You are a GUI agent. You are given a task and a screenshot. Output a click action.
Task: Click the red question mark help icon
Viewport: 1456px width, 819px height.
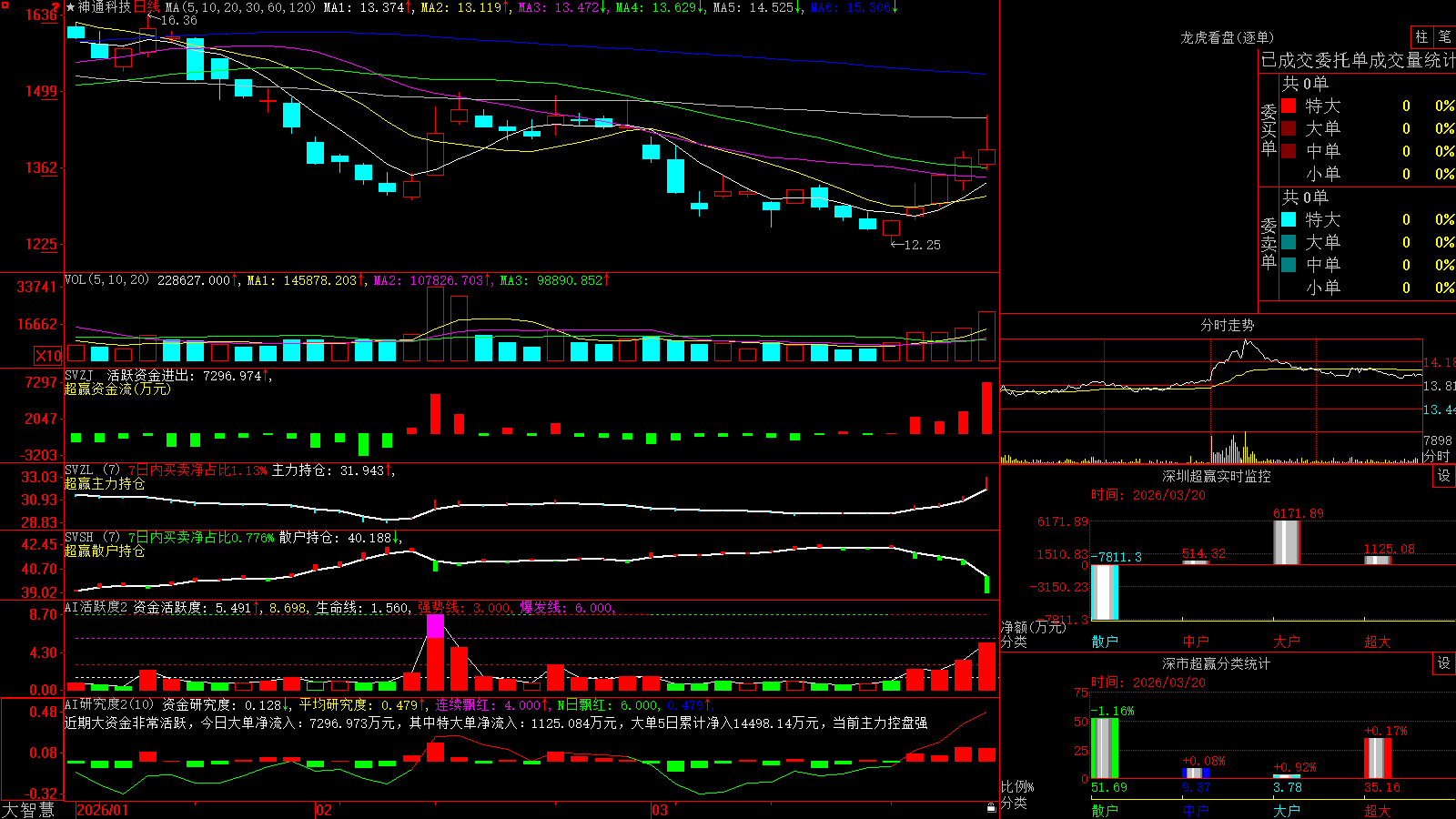click(x=56, y=7)
